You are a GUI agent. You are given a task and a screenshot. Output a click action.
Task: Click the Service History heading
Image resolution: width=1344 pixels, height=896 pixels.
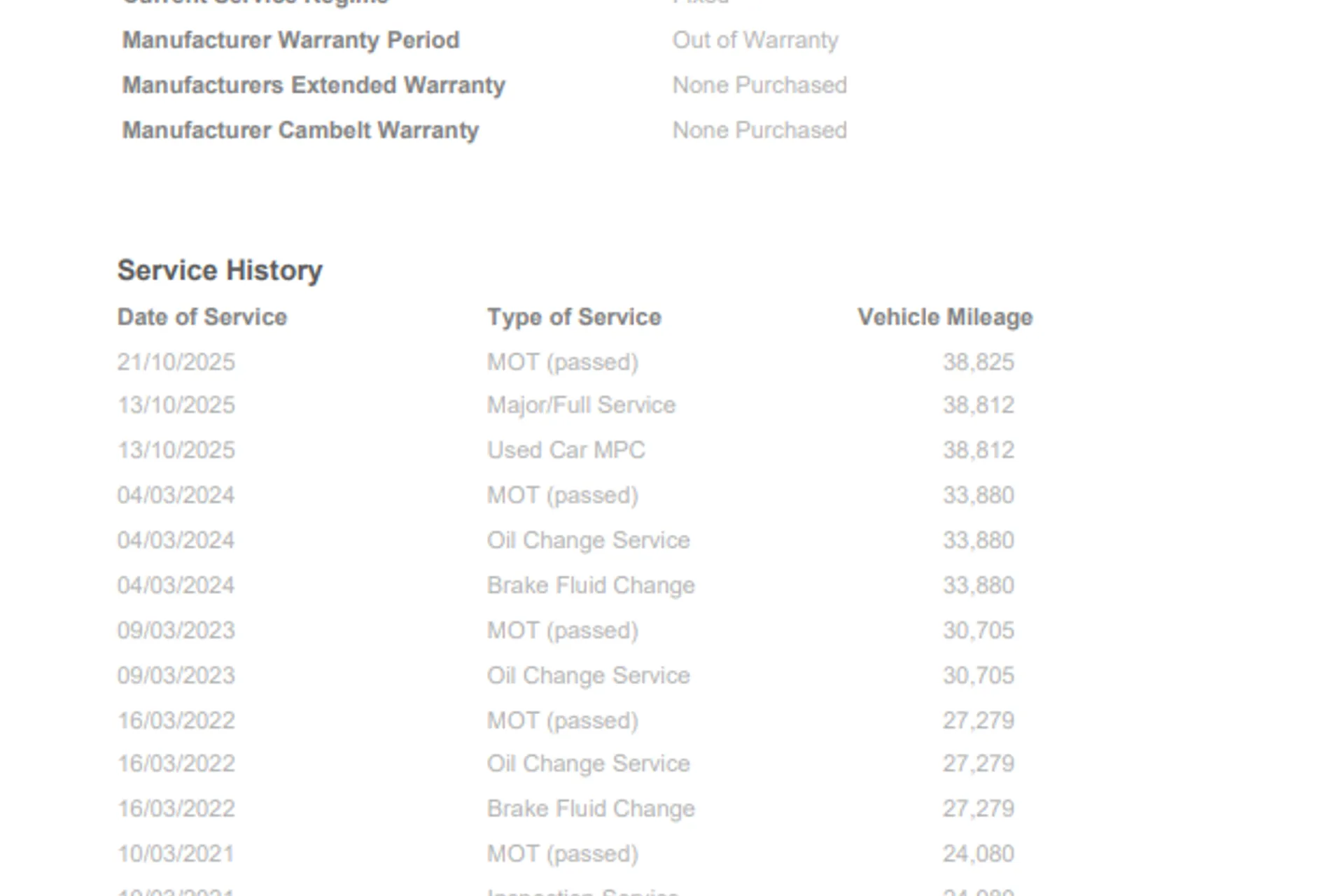pos(220,270)
